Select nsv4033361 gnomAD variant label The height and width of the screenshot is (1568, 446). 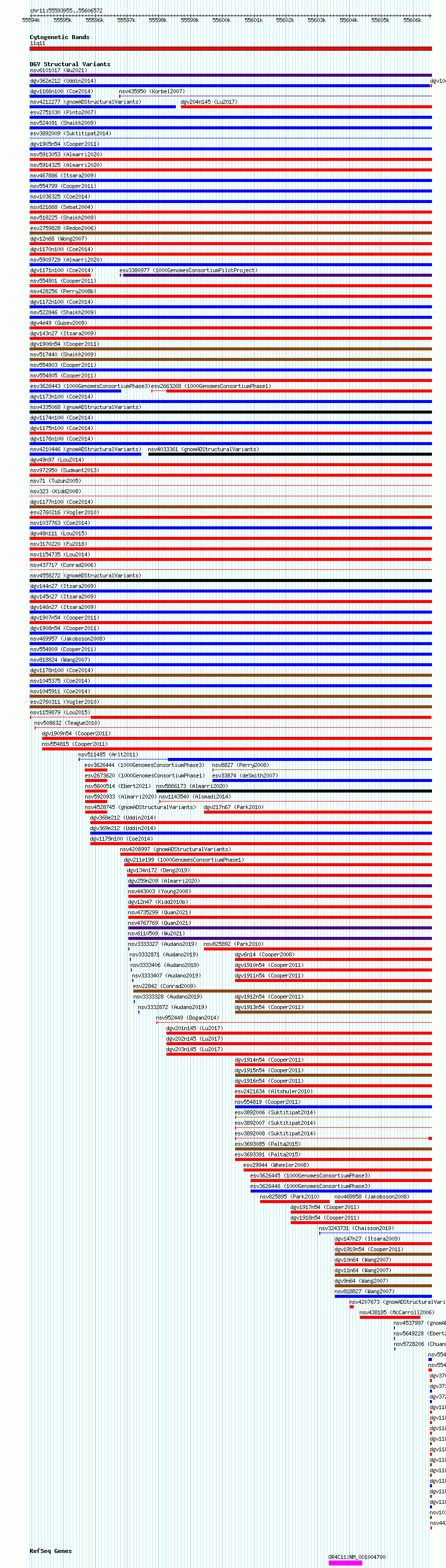tap(203, 449)
